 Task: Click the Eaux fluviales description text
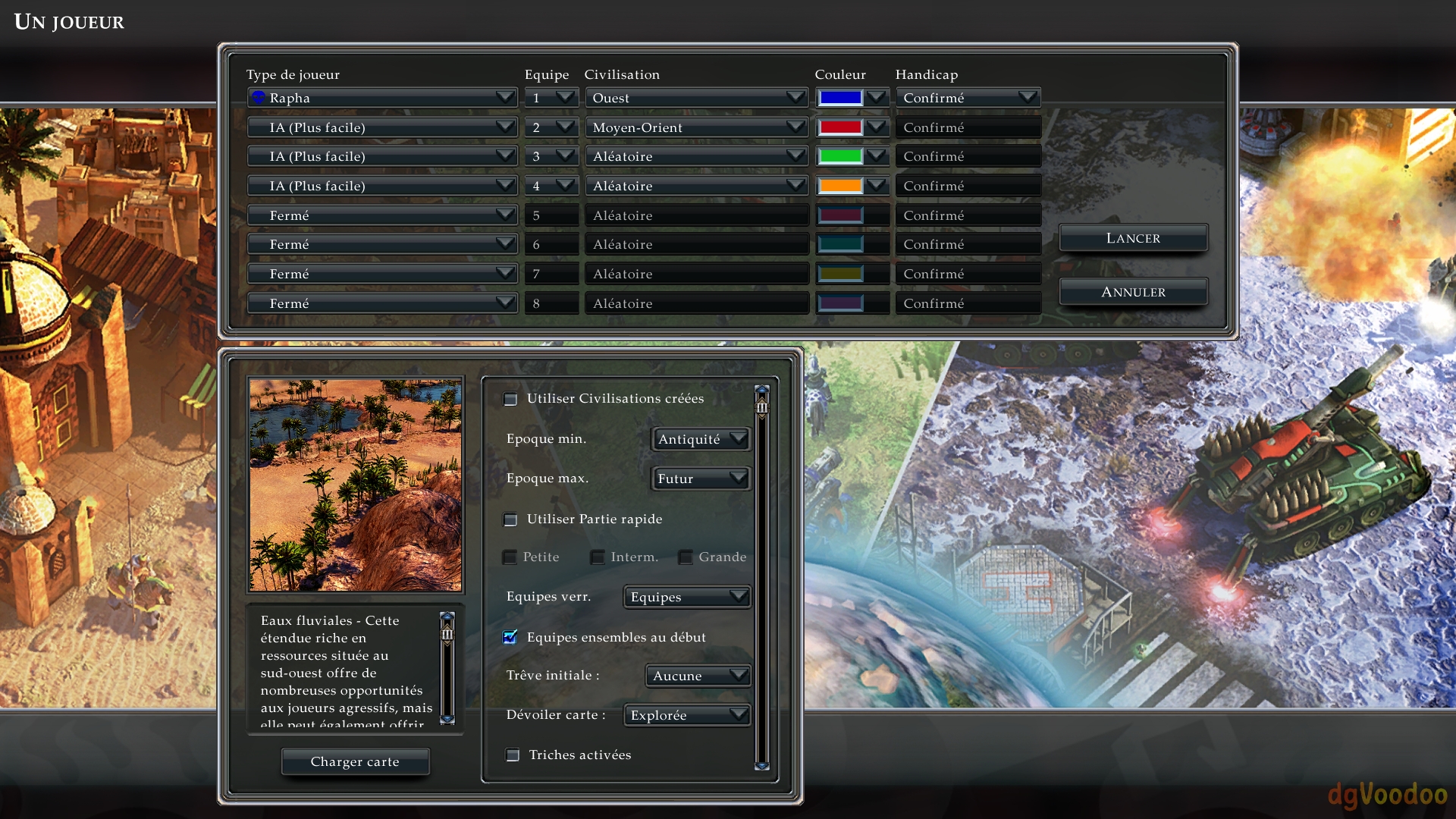347,672
